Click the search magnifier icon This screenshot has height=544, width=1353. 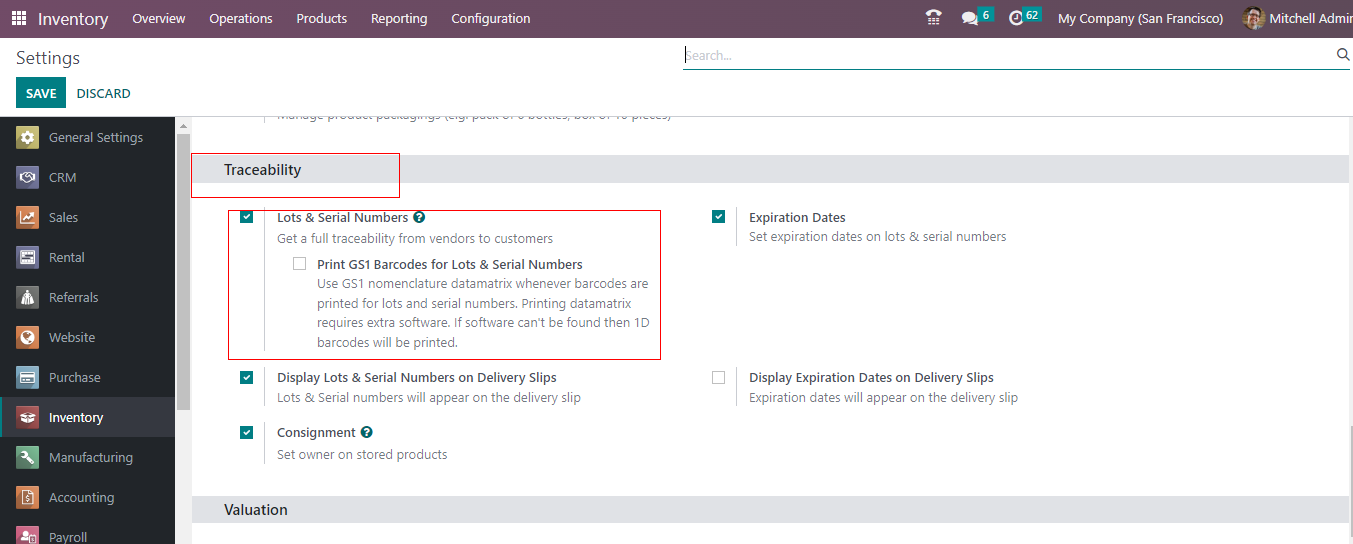coord(1343,55)
